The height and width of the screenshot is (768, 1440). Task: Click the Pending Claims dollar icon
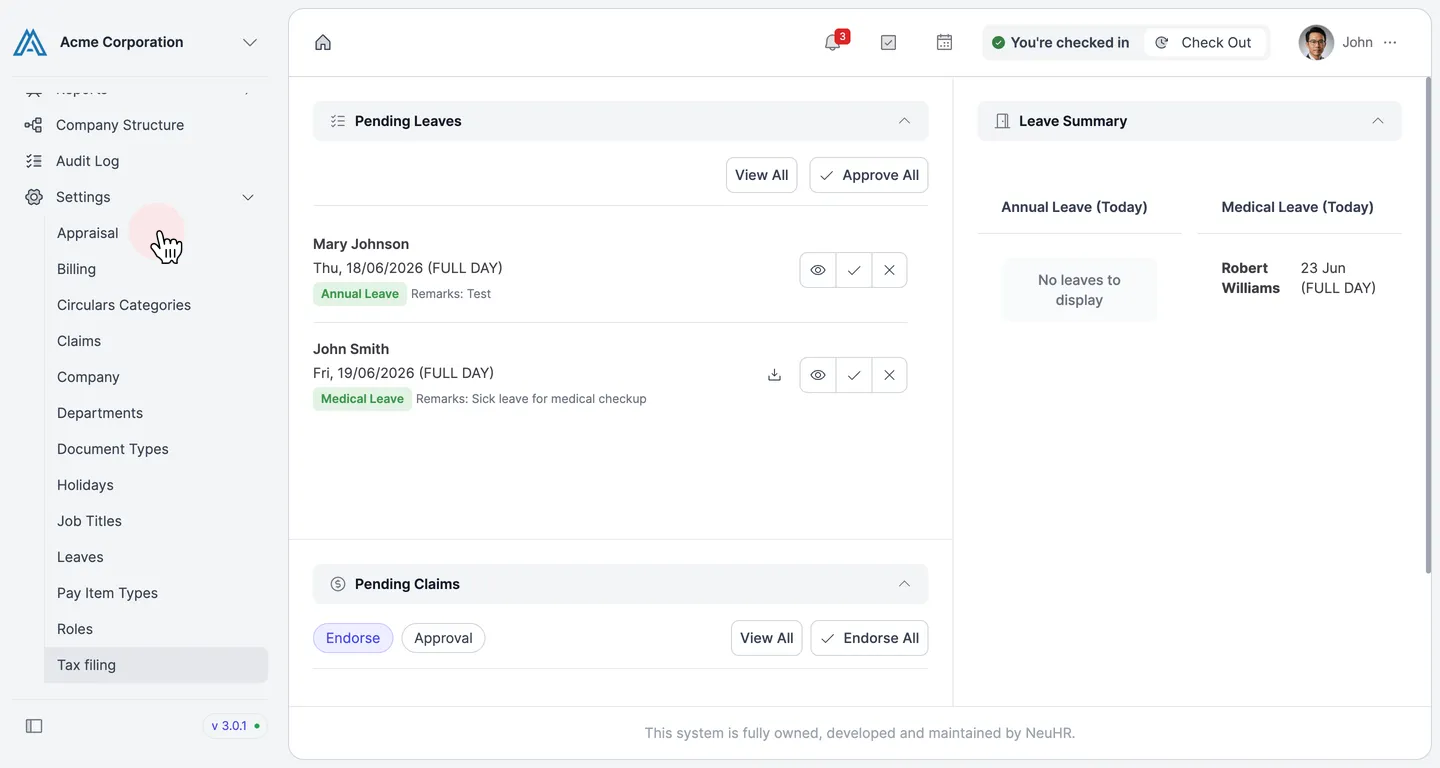(x=338, y=584)
